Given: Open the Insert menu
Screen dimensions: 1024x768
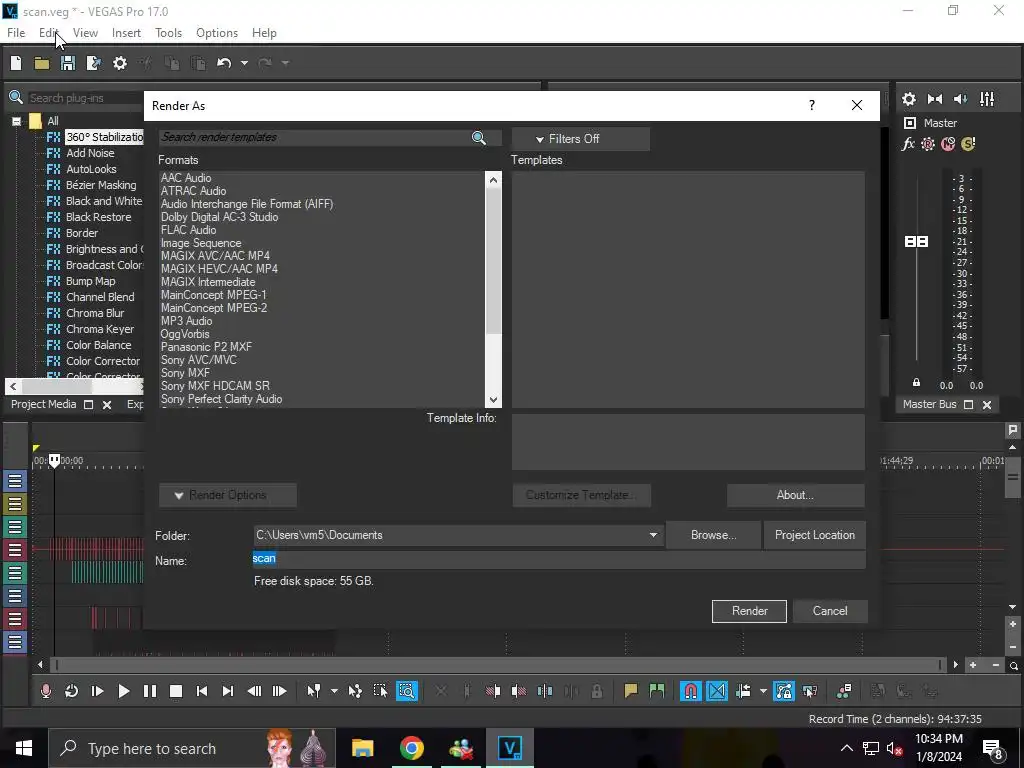Looking at the screenshot, I should pos(126,33).
